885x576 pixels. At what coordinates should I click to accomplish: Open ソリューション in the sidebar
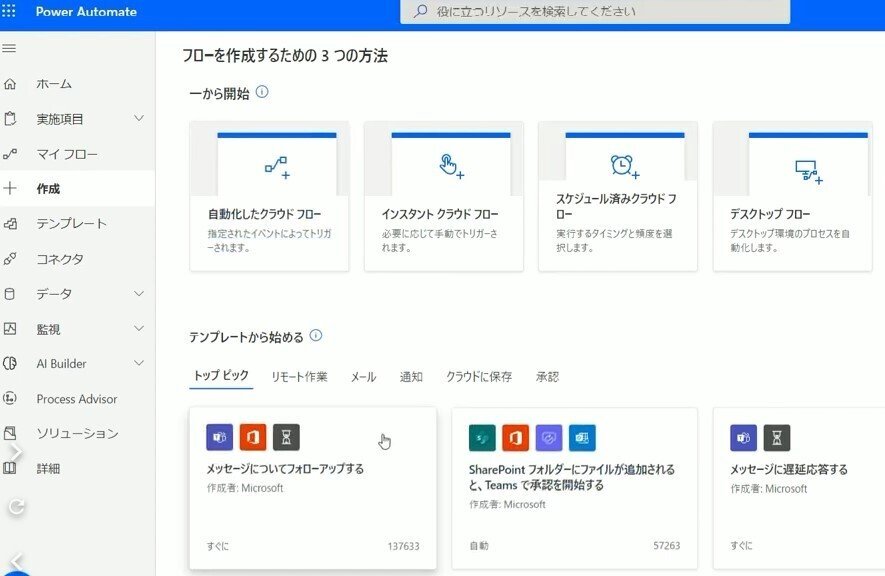tap(77, 433)
